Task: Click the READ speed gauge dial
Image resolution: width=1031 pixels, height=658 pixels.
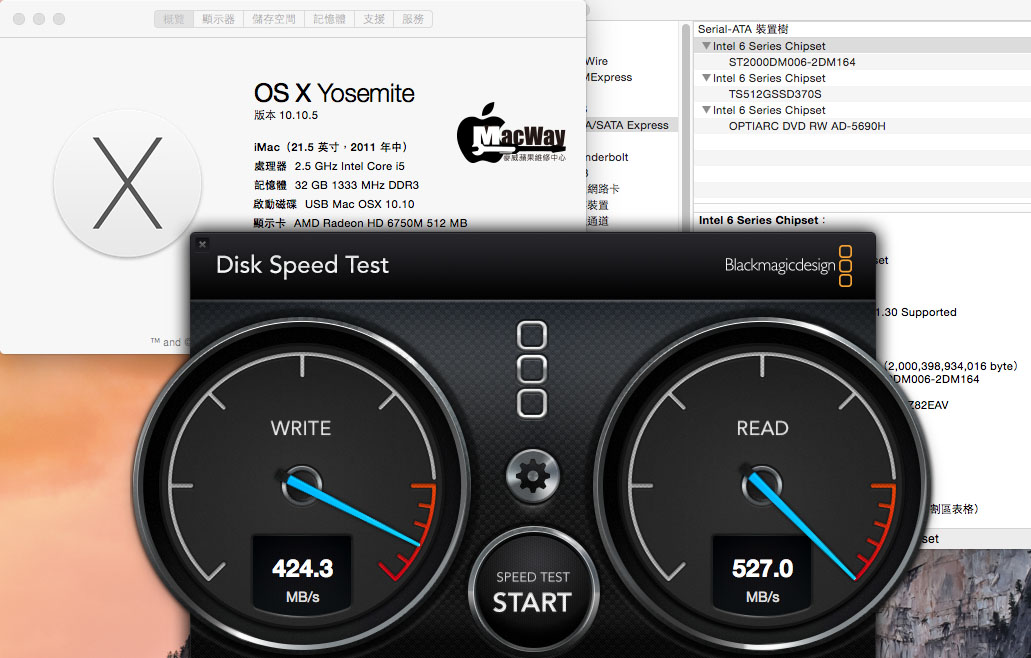Action: (762, 485)
